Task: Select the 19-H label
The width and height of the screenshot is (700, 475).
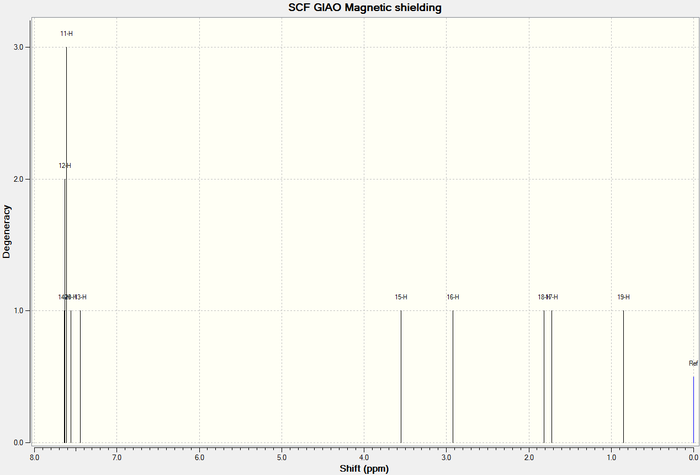Action: pos(623,297)
